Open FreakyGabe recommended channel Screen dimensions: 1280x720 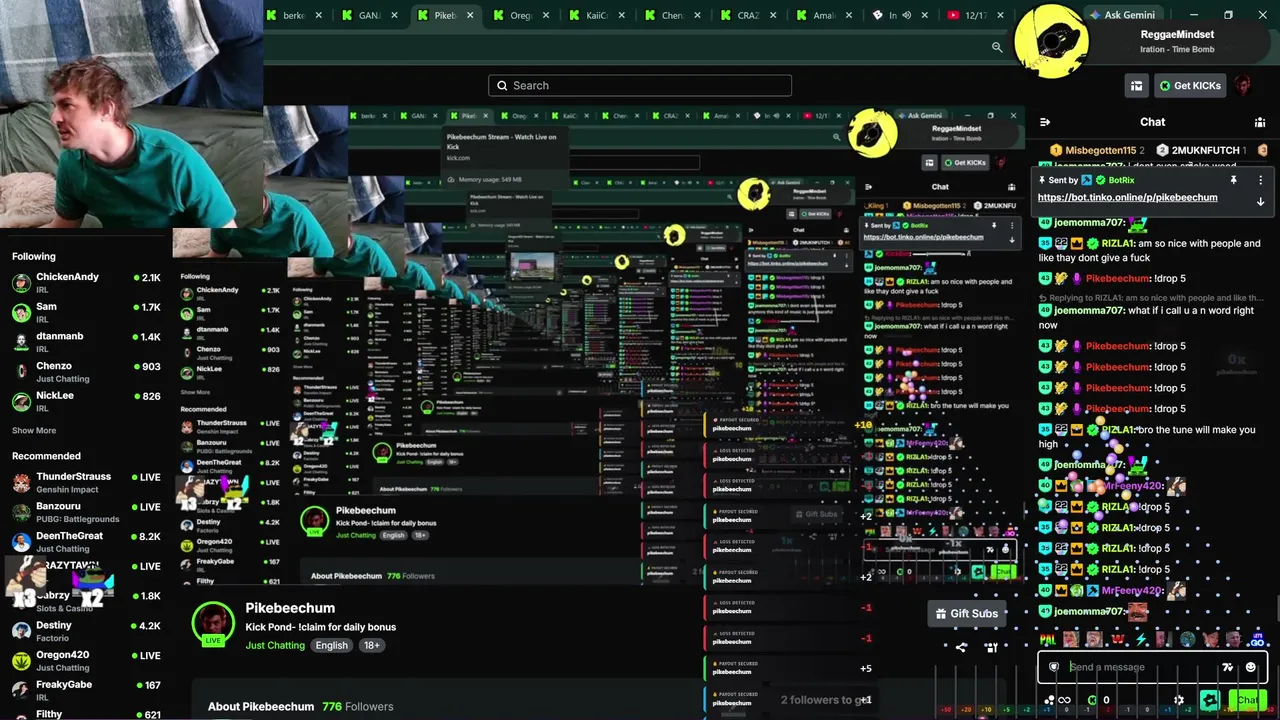click(x=85, y=690)
